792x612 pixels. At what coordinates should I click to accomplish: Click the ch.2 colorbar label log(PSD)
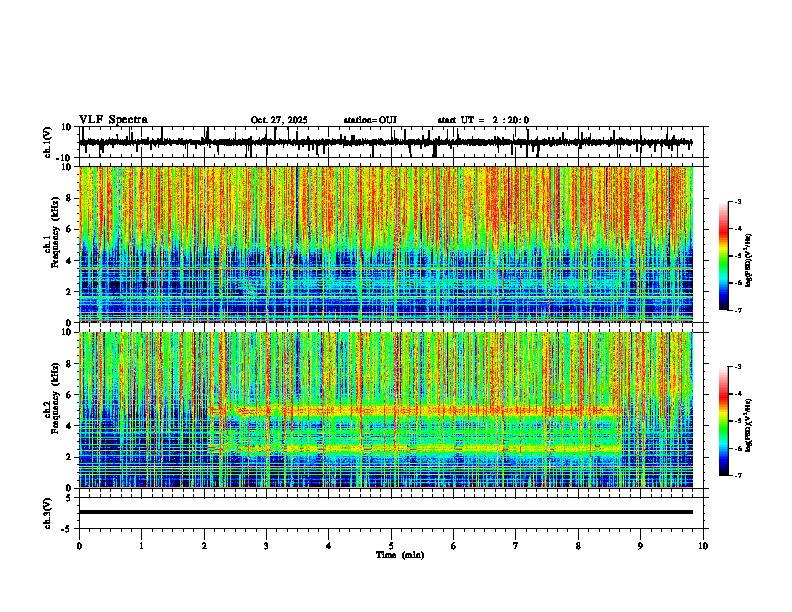point(748,425)
